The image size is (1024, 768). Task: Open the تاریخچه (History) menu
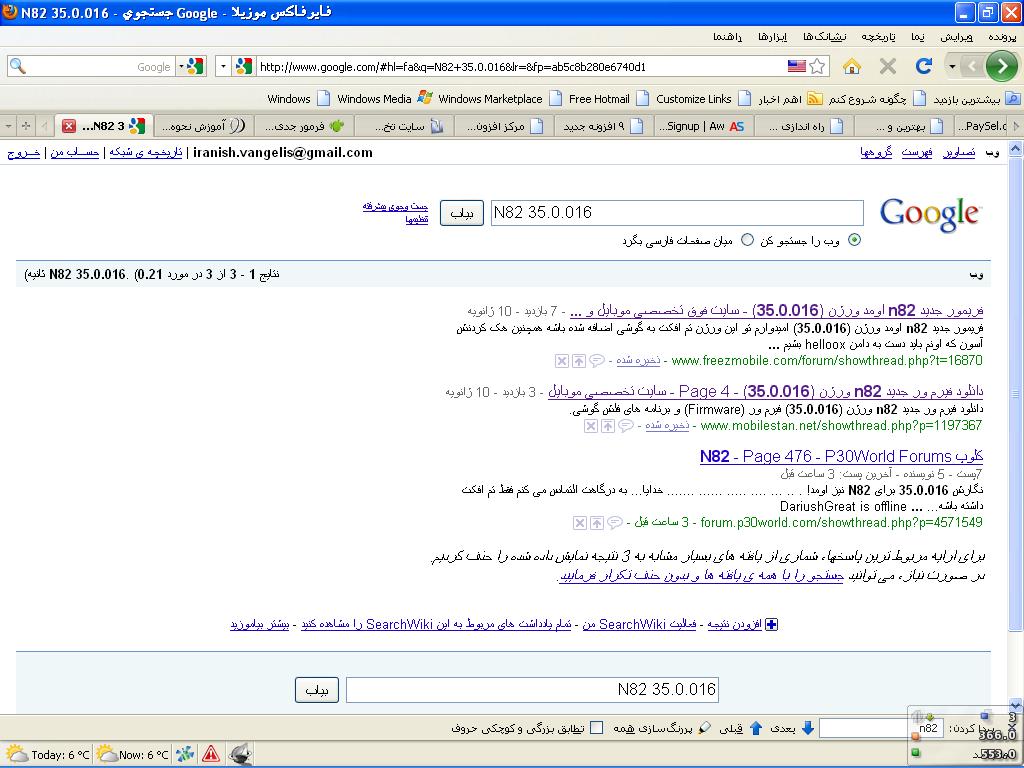coord(878,37)
